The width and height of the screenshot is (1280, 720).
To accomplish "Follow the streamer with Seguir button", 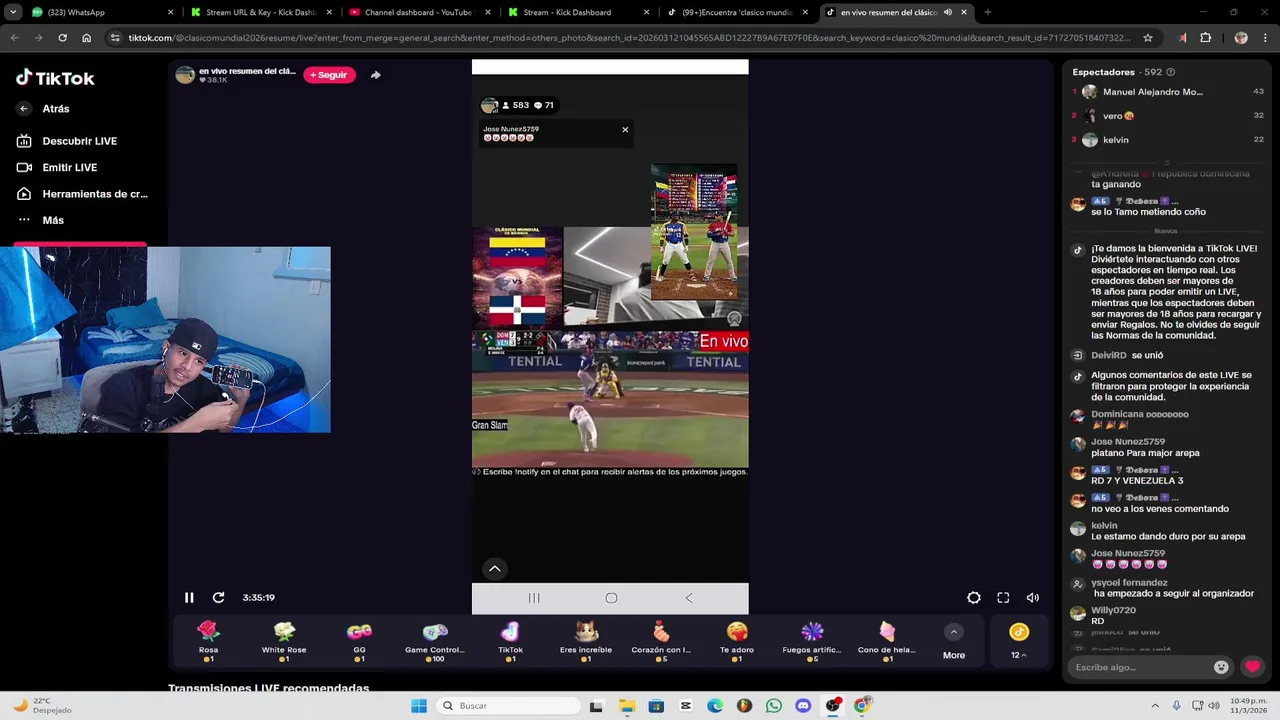I will (x=329, y=75).
